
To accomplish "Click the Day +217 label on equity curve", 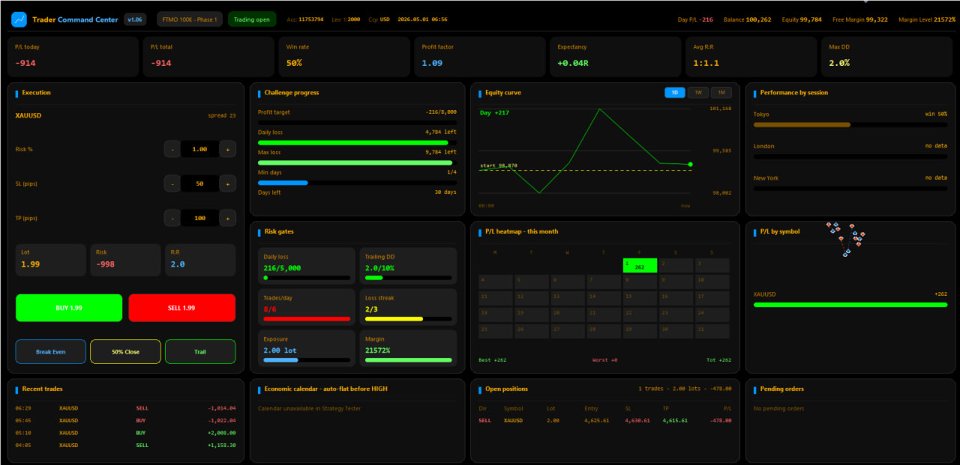I will (x=495, y=113).
